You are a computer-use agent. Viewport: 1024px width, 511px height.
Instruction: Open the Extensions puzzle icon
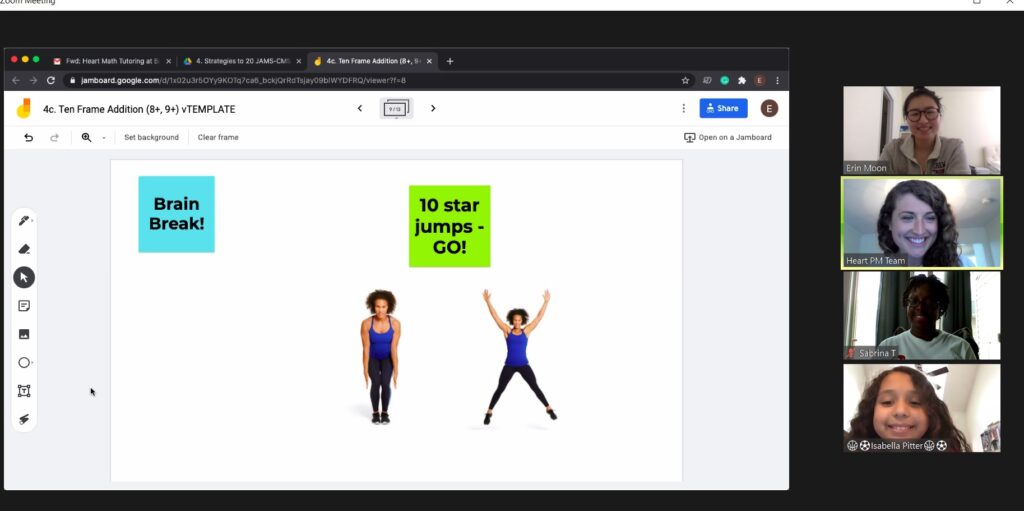point(741,80)
